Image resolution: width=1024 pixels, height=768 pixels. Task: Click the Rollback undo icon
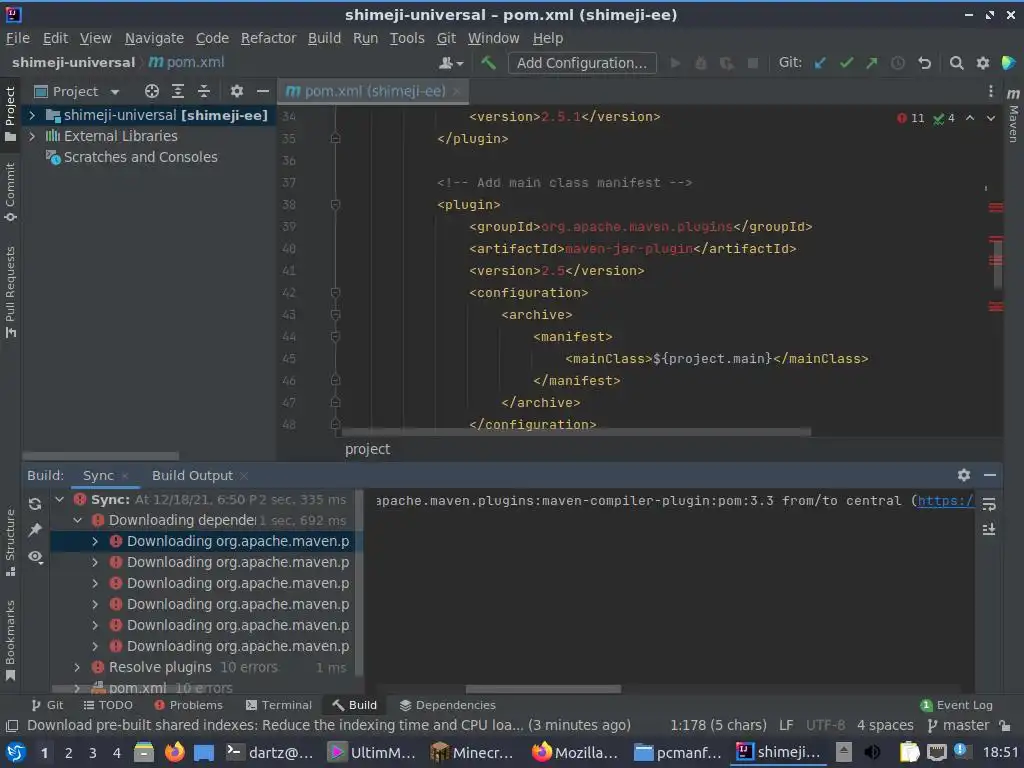924,63
